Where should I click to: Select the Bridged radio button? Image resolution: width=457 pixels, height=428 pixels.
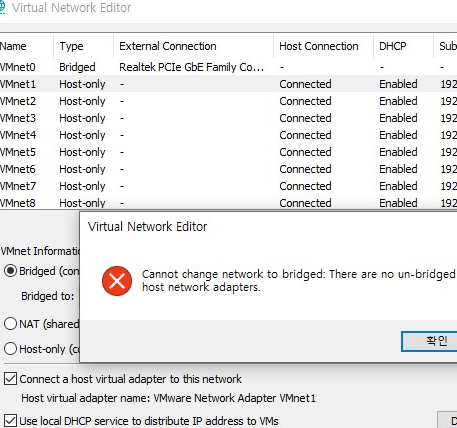pyautogui.click(x=10, y=271)
